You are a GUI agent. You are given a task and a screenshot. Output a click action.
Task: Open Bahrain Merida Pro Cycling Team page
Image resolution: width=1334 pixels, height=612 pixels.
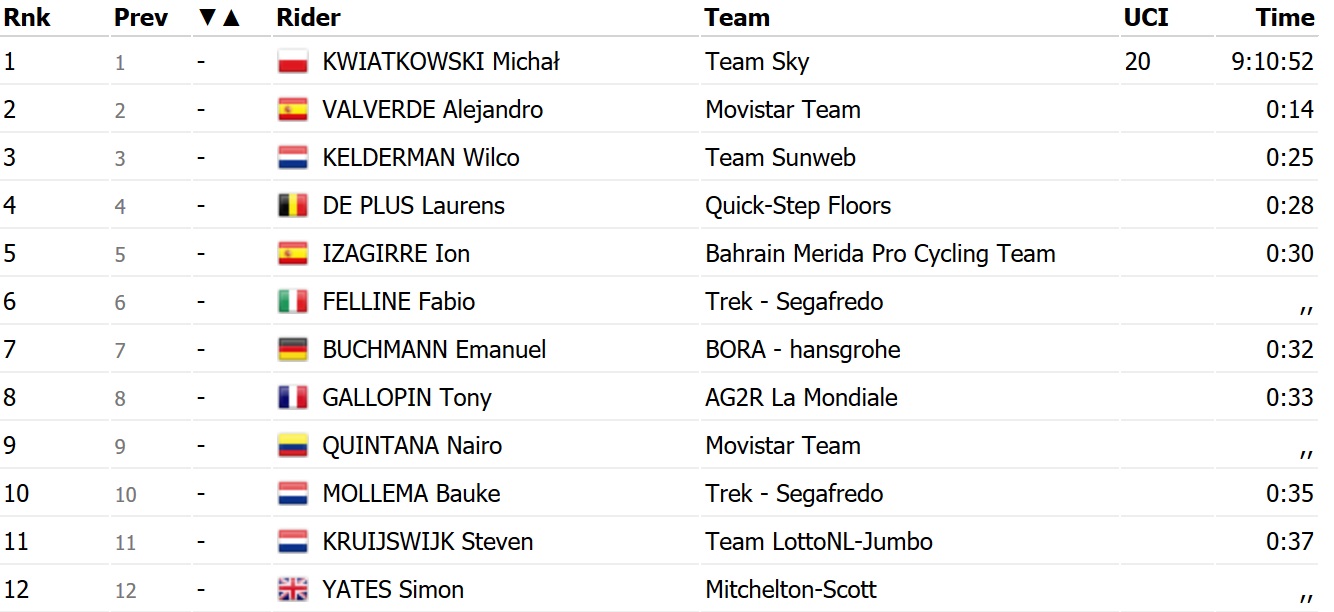[880, 254]
